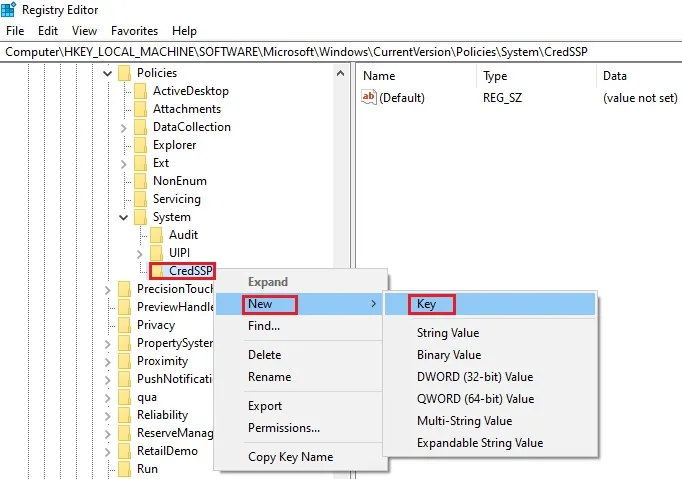Open the Help menu
The height and width of the screenshot is (479, 682).
[184, 31]
